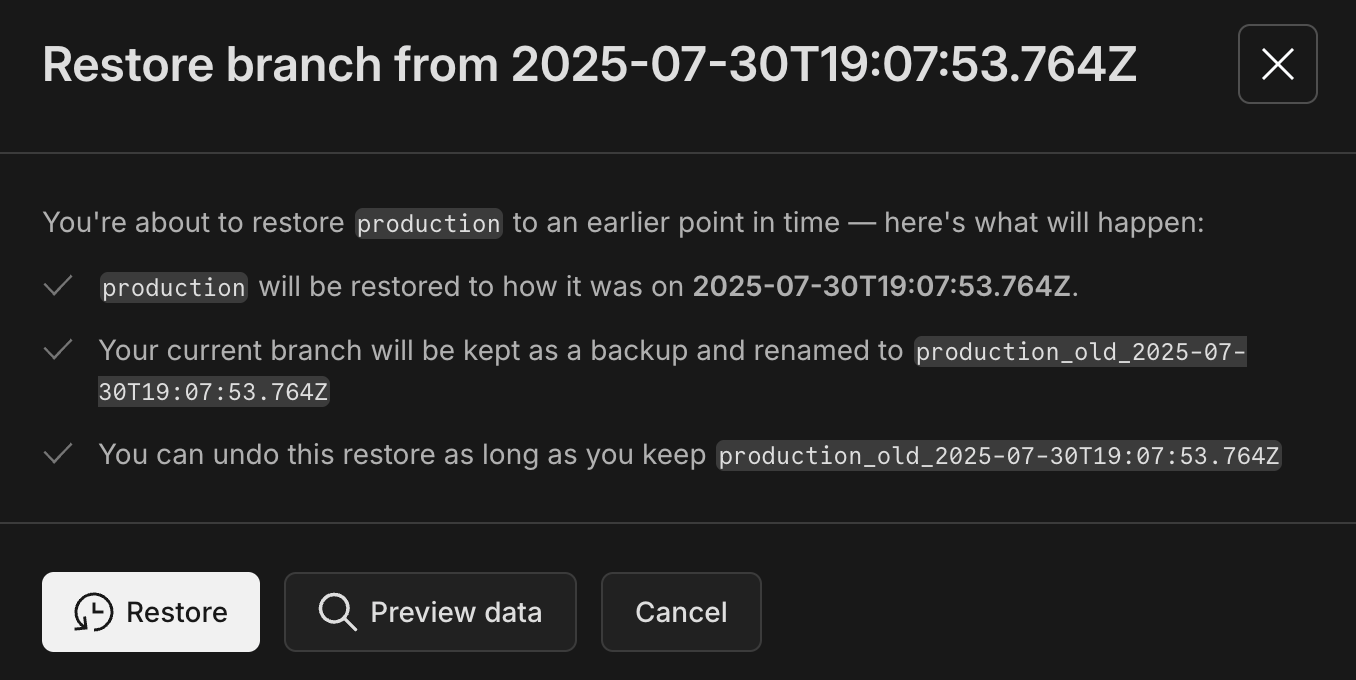Click the backup chip in the undo bullet
This screenshot has height=680, width=1356.
pos(998,455)
